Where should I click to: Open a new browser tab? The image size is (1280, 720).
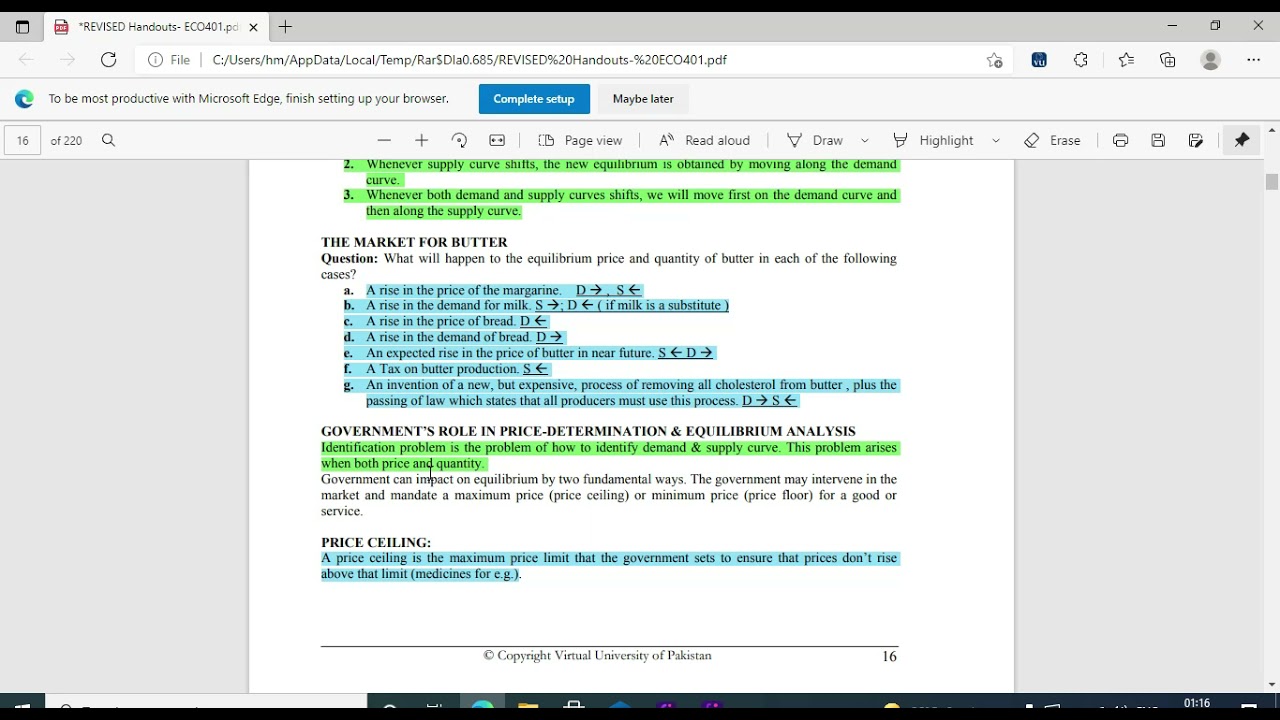(x=286, y=27)
